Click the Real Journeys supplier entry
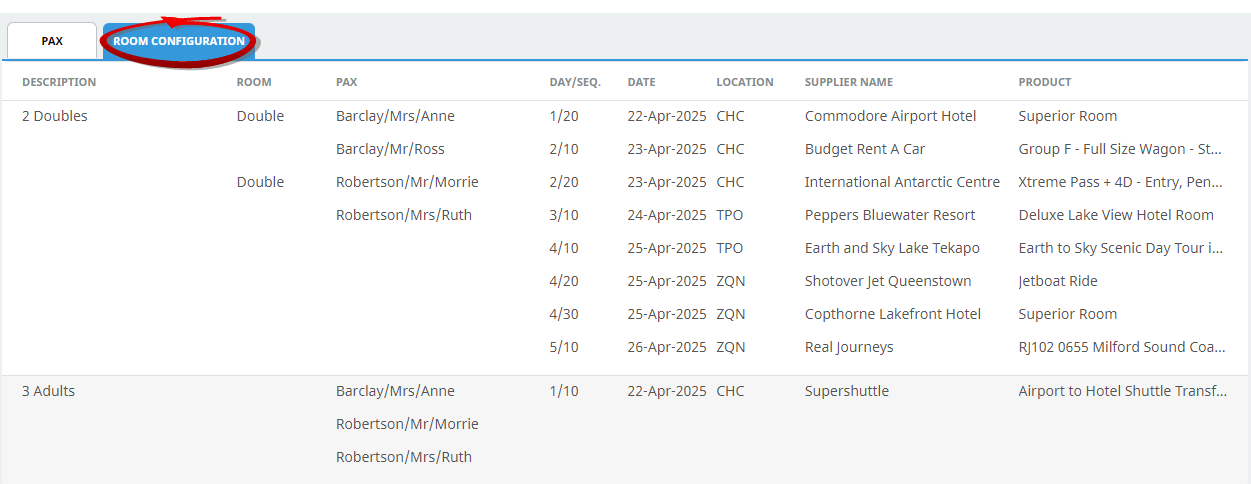Screen dimensions: 1251x484 848,347
